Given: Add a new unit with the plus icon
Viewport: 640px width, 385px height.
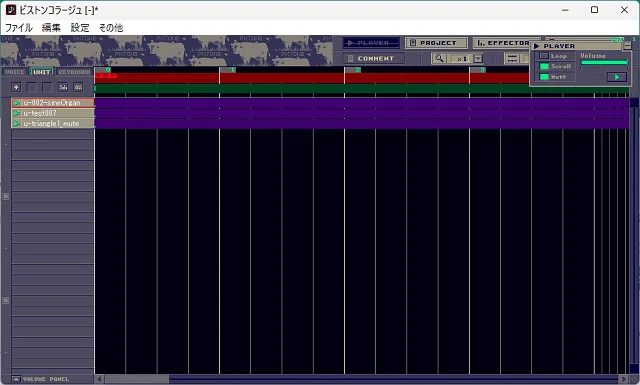Looking at the screenshot, I should click(16, 87).
